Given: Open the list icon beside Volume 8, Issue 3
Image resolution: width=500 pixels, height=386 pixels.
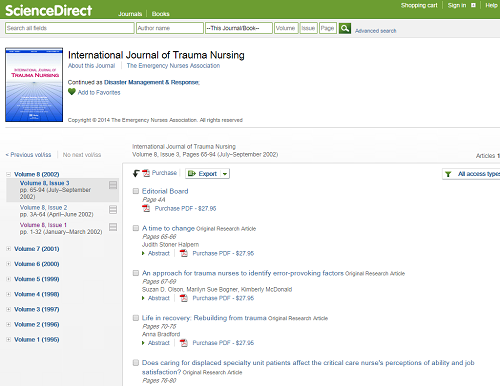Looking at the screenshot, I should pyautogui.click(x=113, y=185).
